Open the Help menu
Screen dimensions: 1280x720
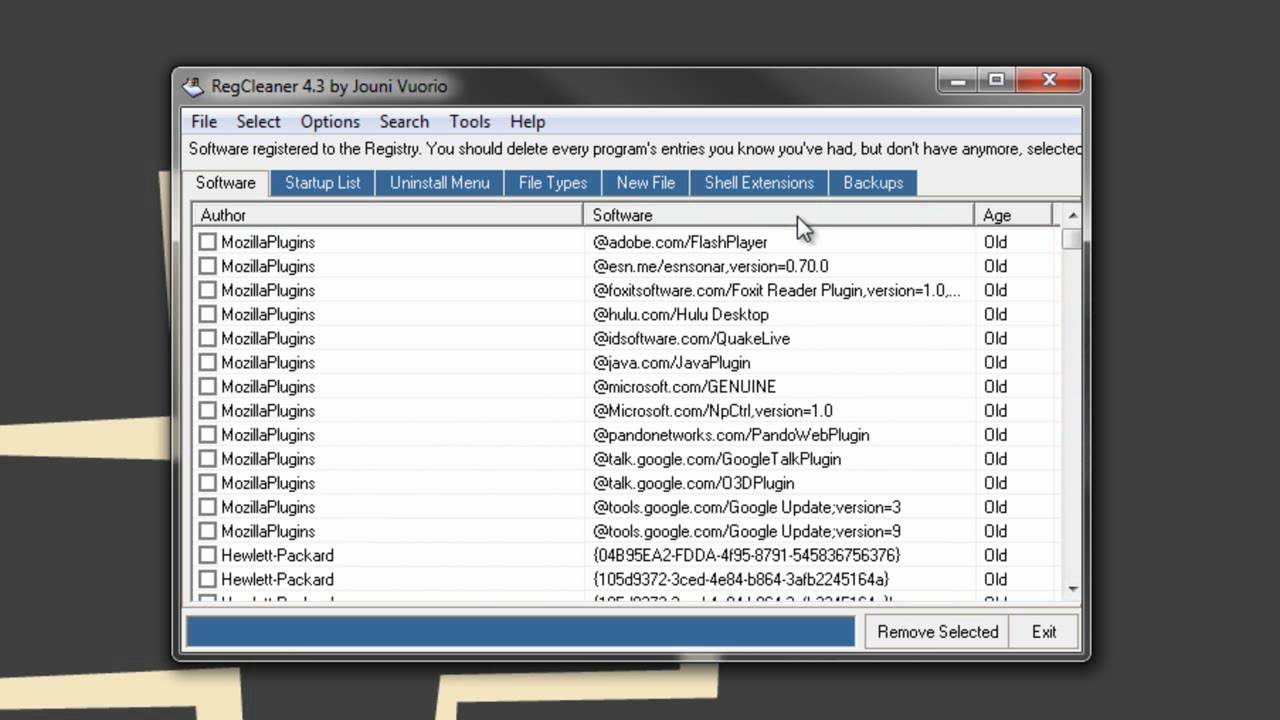(527, 121)
